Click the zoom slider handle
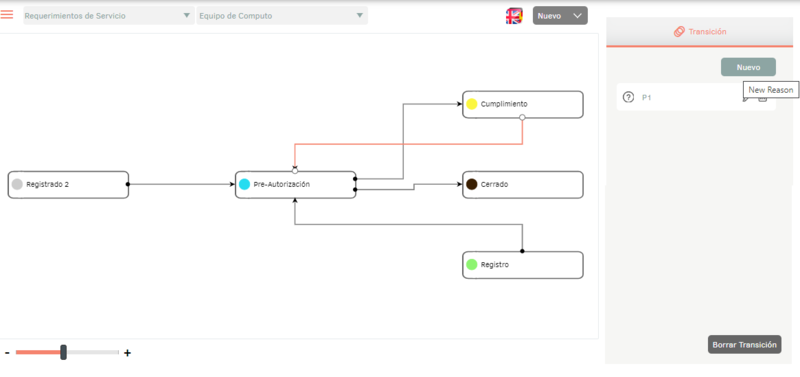This screenshot has width=800, height=377. [63, 352]
